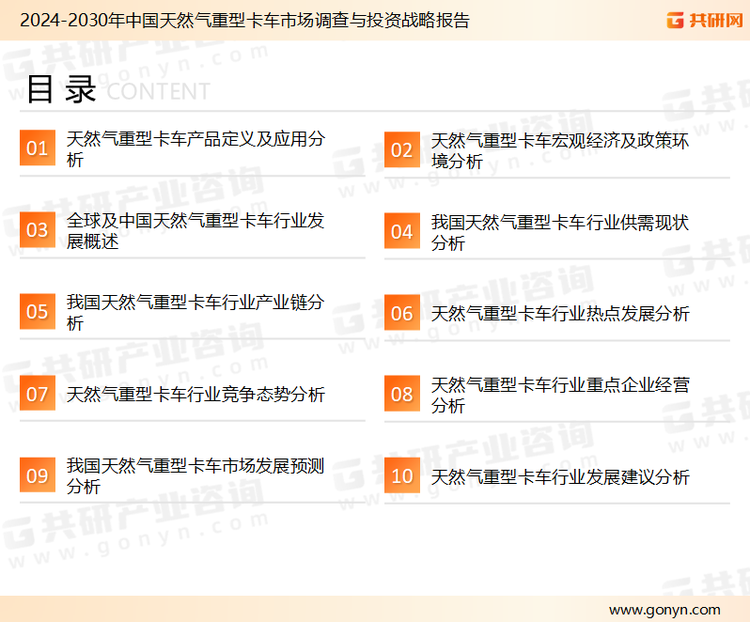Open www.gonyn.com link in footer
This screenshot has height=622, width=750.
(664, 609)
